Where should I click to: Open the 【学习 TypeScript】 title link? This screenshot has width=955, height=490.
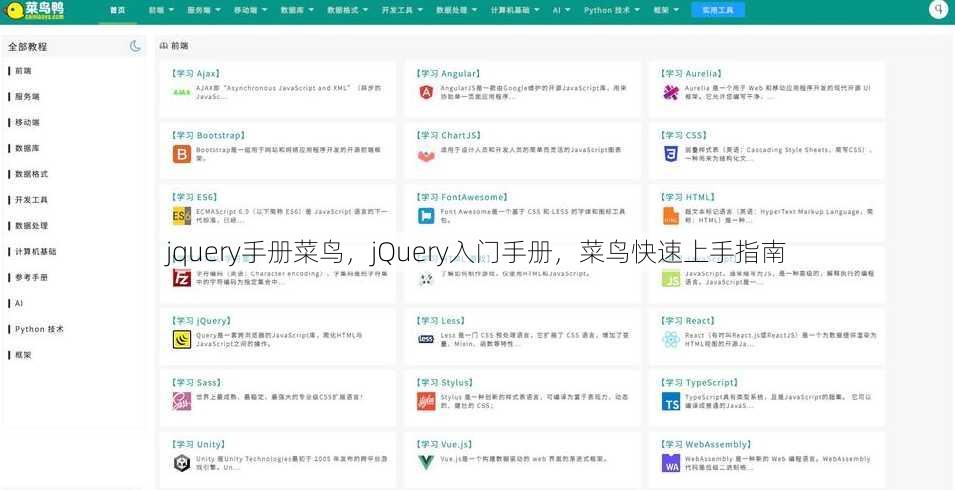(x=699, y=383)
